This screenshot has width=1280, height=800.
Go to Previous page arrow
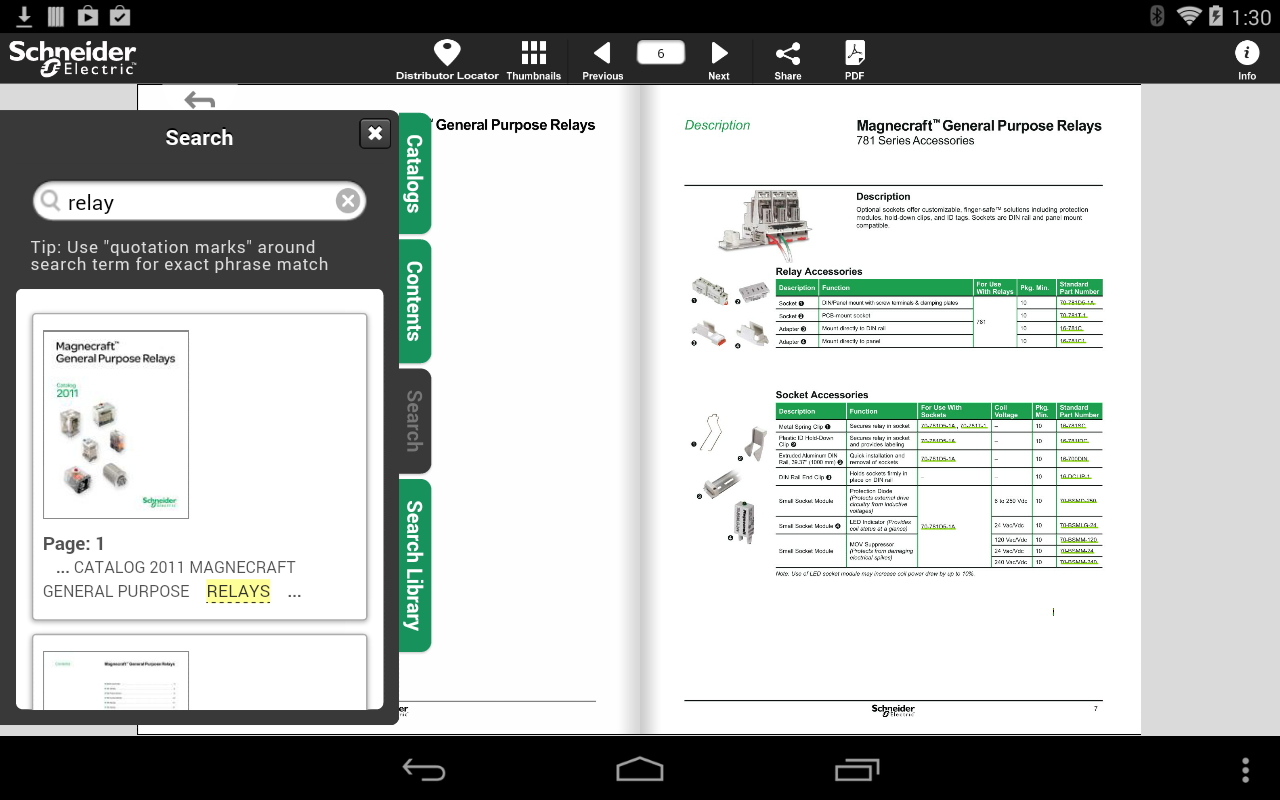[602, 53]
